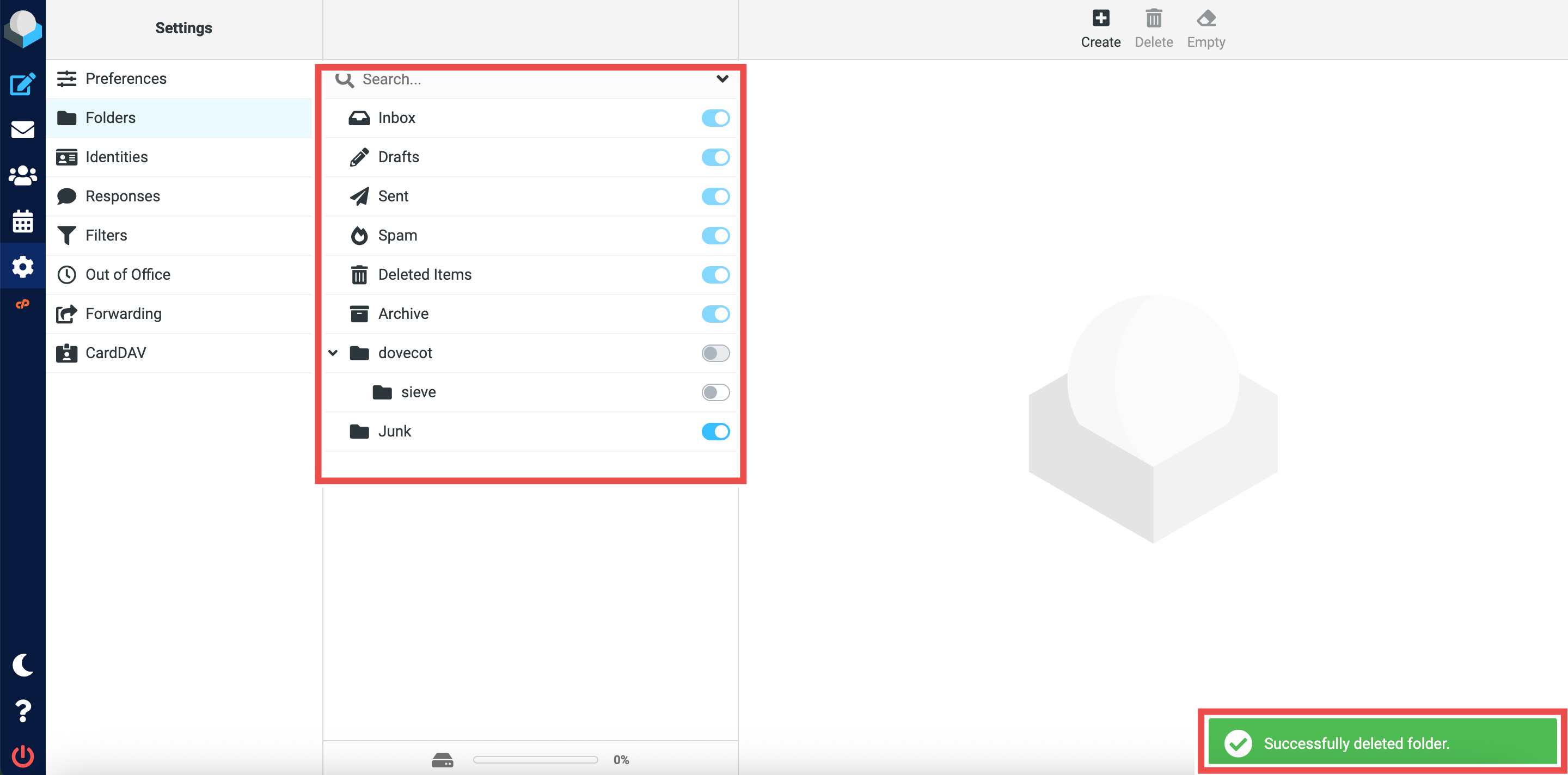The width and height of the screenshot is (1568, 775).
Task: Log out with power icon
Action: [22, 755]
